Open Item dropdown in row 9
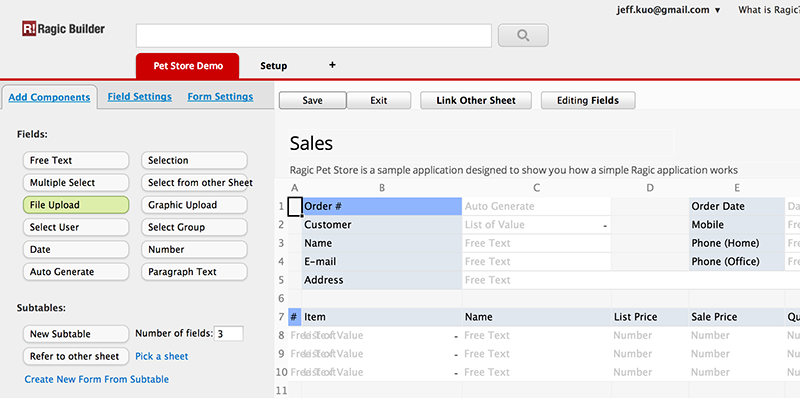 coord(456,354)
